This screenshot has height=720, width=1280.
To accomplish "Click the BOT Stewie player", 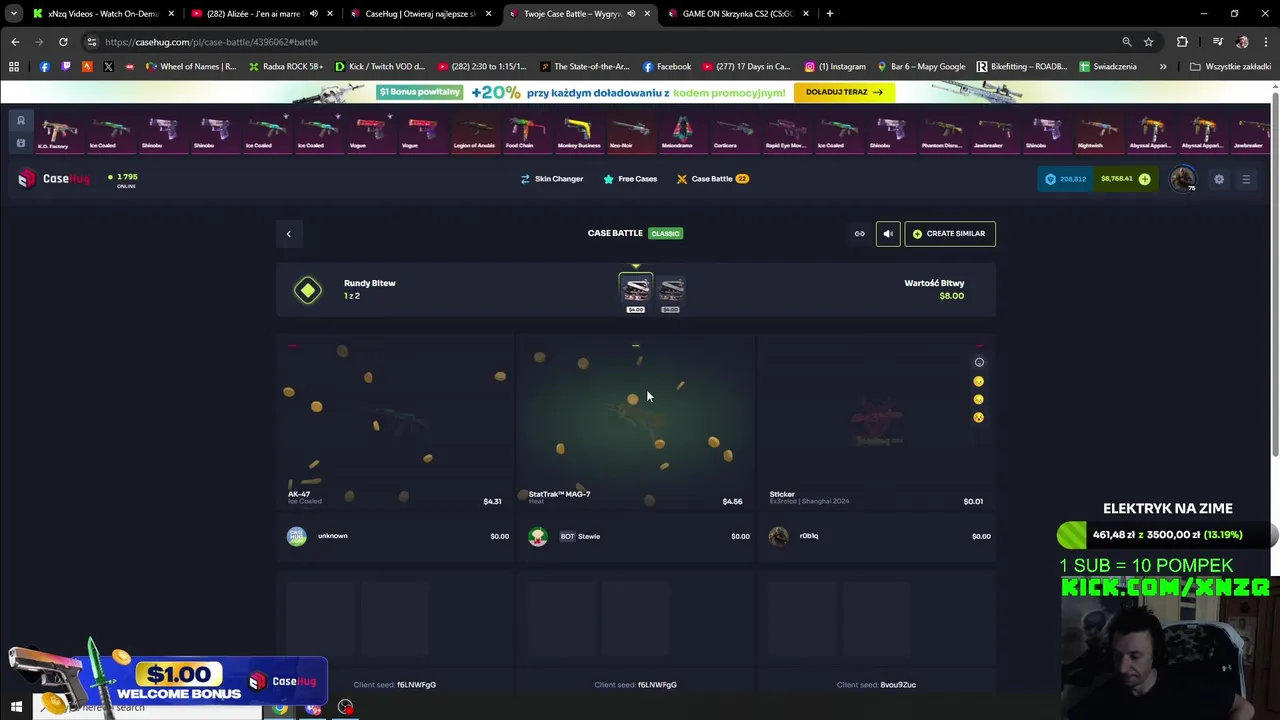I will (580, 536).
